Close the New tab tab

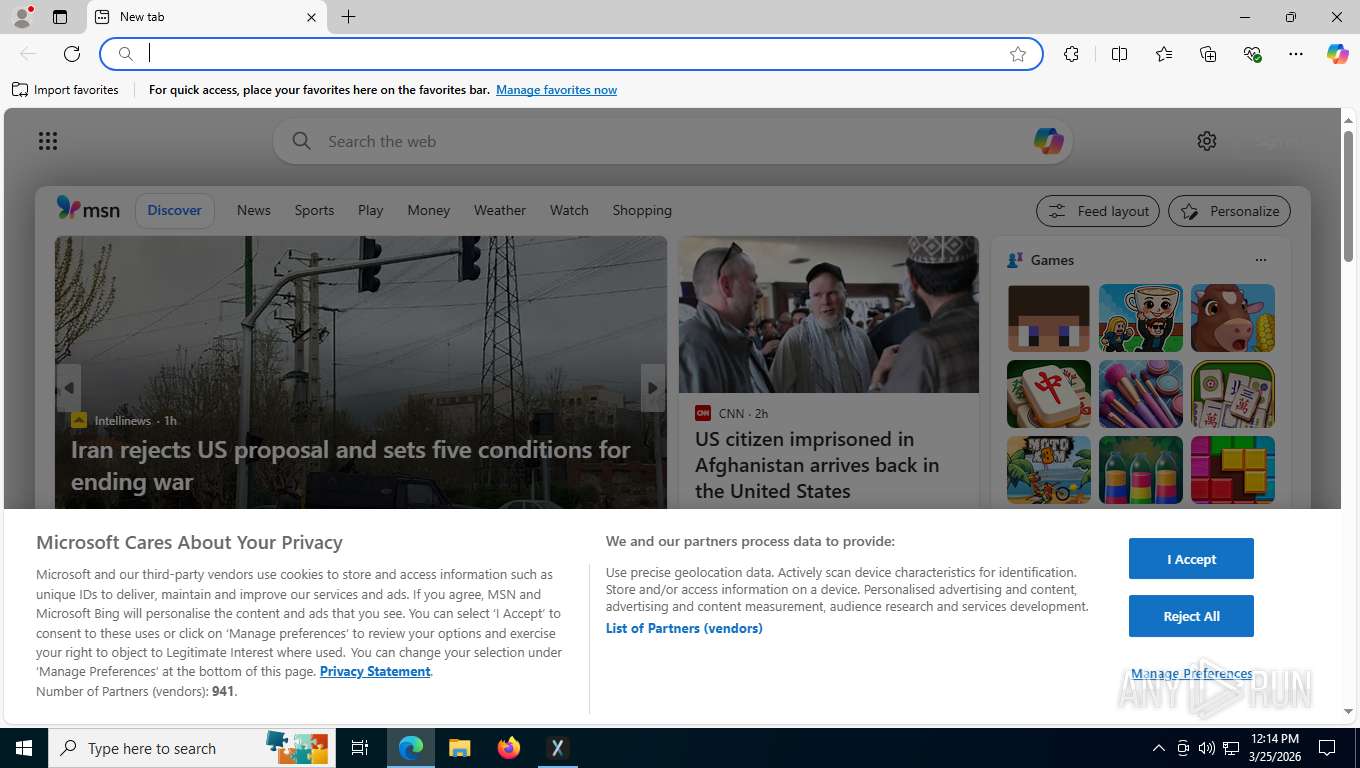coord(311,17)
